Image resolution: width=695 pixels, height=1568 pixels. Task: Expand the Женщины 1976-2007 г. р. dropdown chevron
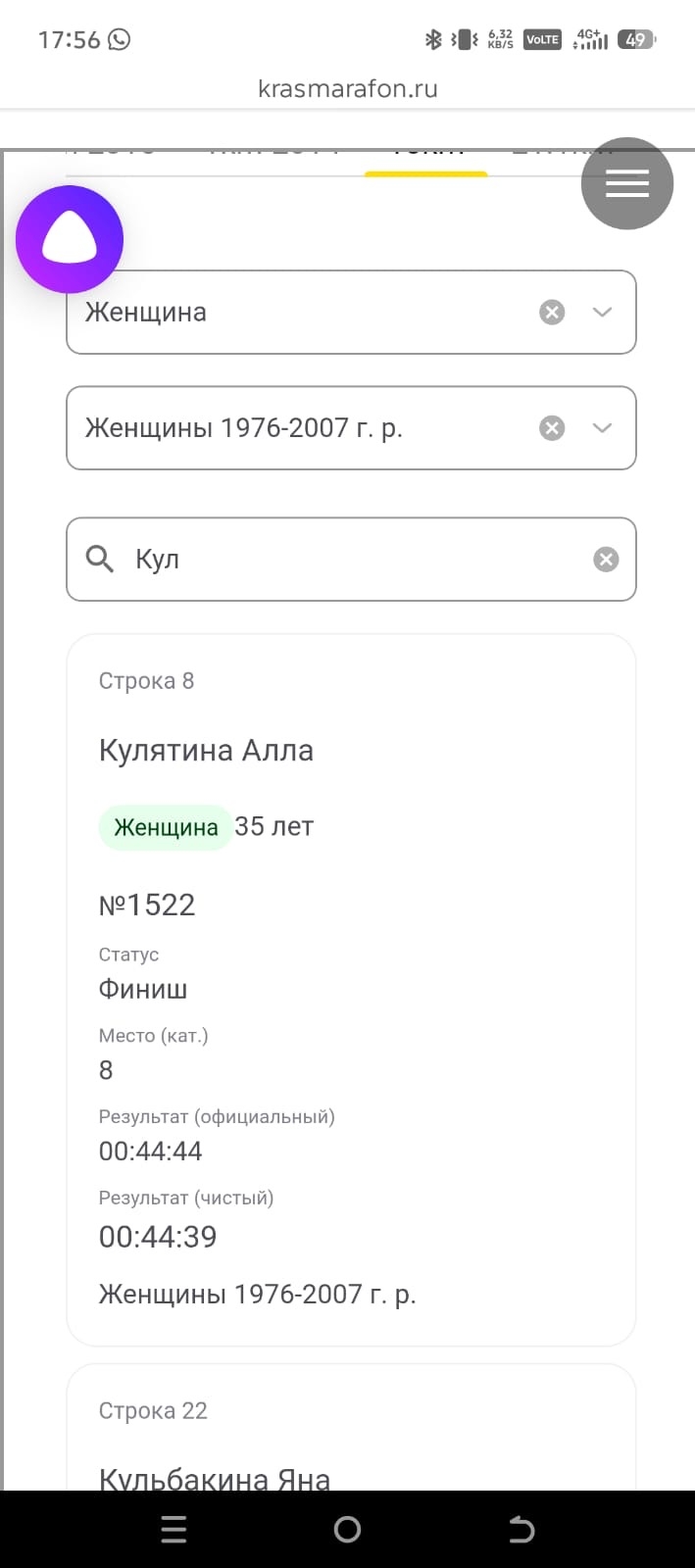(x=602, y=427)
